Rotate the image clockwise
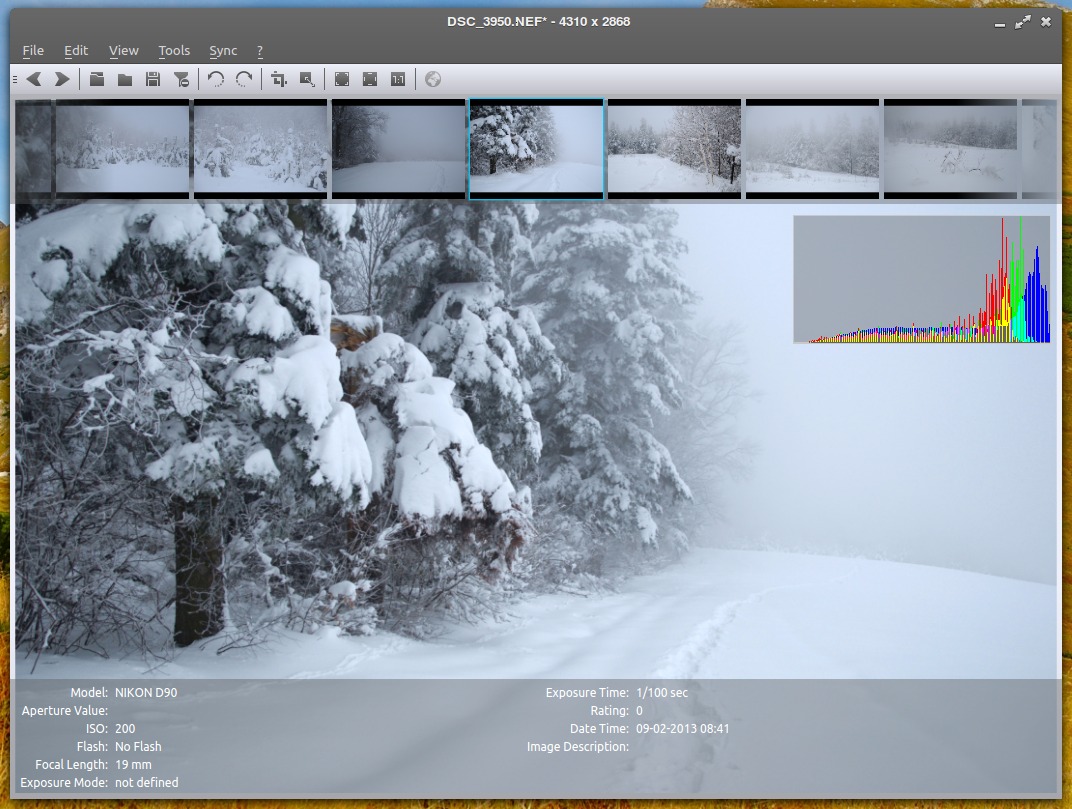The width and height of the screenshot is (1072, 809). point(244,79)
